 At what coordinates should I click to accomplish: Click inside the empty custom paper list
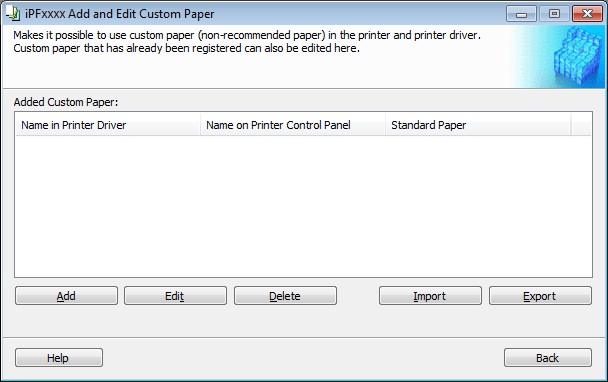point(304,206)
